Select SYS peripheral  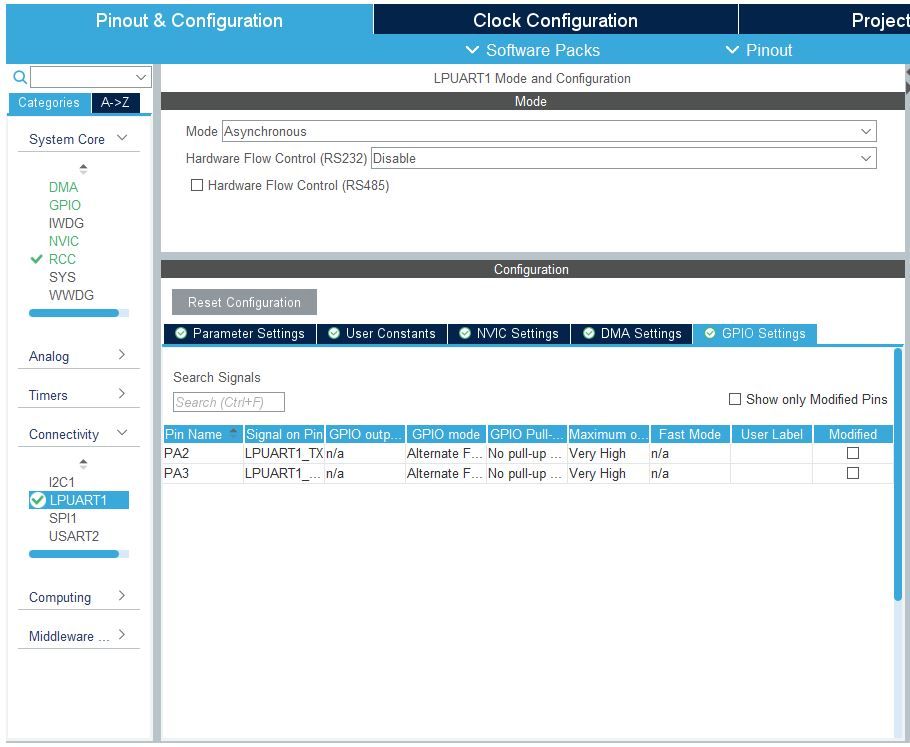point(62,277)
